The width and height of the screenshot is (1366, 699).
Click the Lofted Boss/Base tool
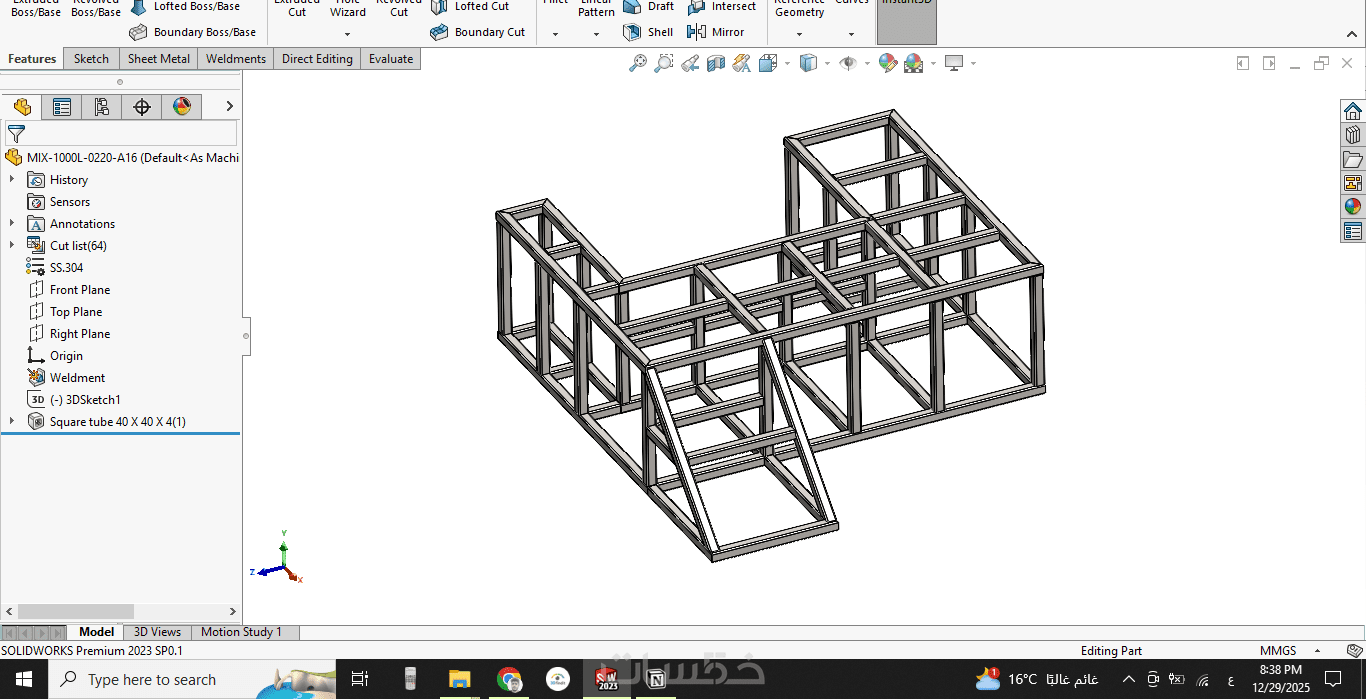pyautogui.click(x=186, y=6)
